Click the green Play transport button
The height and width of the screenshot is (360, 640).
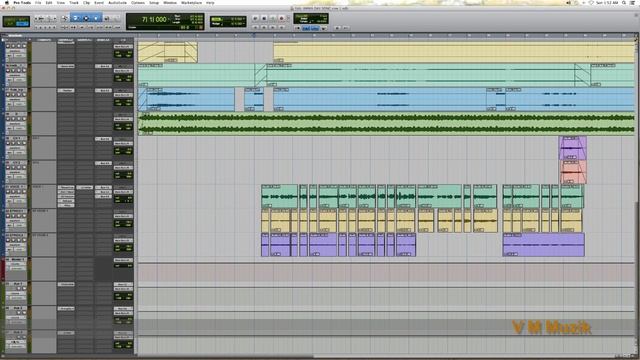tap(273, 18)
